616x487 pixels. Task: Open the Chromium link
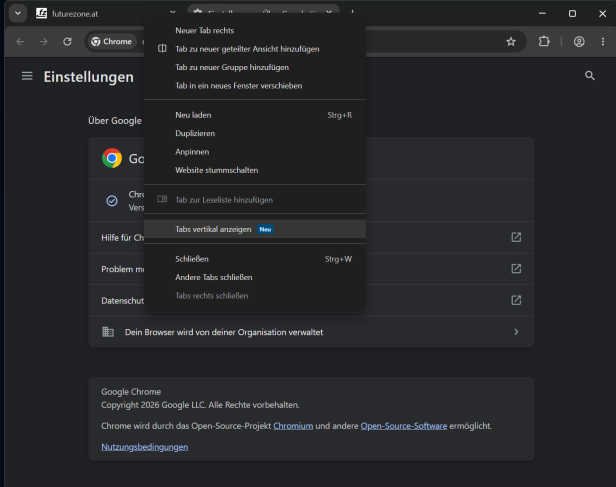tap(293, 426)
